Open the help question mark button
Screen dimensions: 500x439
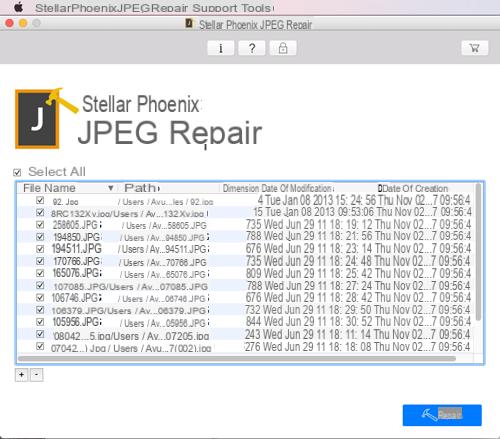252,48
